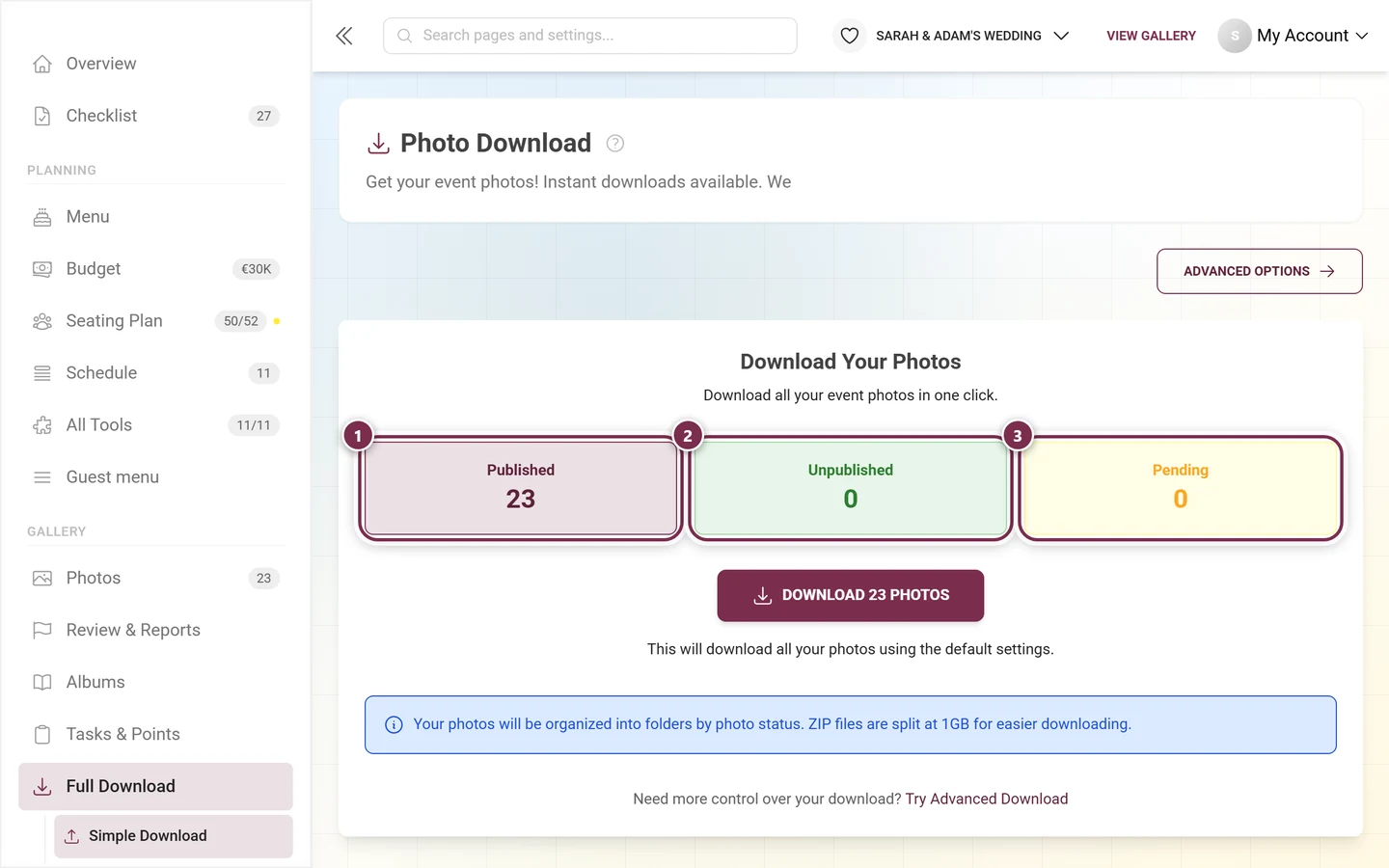Select the Unpublished 0 card
Viewport: 1389px width, 868px height.
[x=851, y=488]
